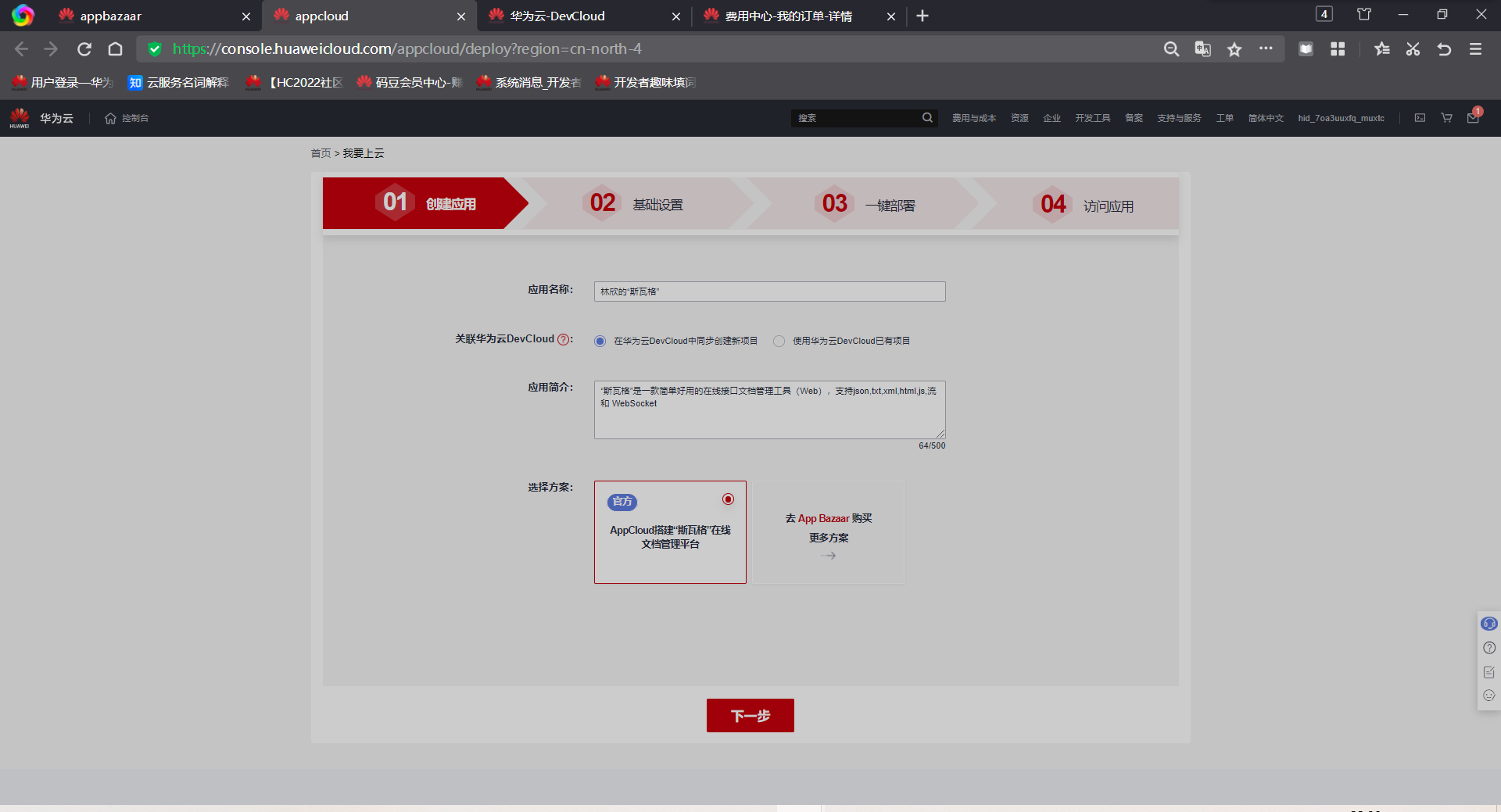Click the zoom-out magnifier in address bar
The width and height of the screenshot is (1501, 812).
[x=1171, y=49]
